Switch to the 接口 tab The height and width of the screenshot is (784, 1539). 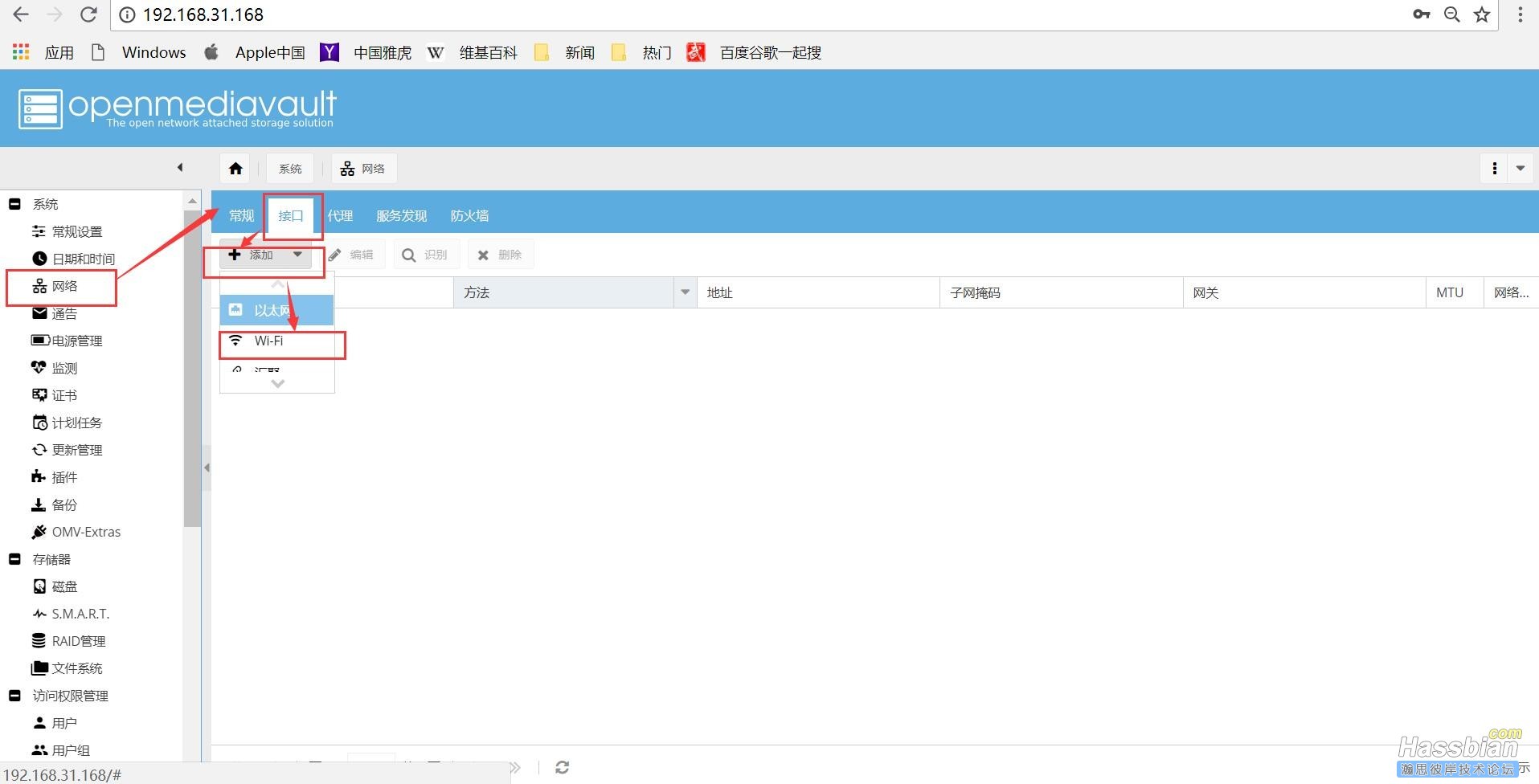click(291, 215)
